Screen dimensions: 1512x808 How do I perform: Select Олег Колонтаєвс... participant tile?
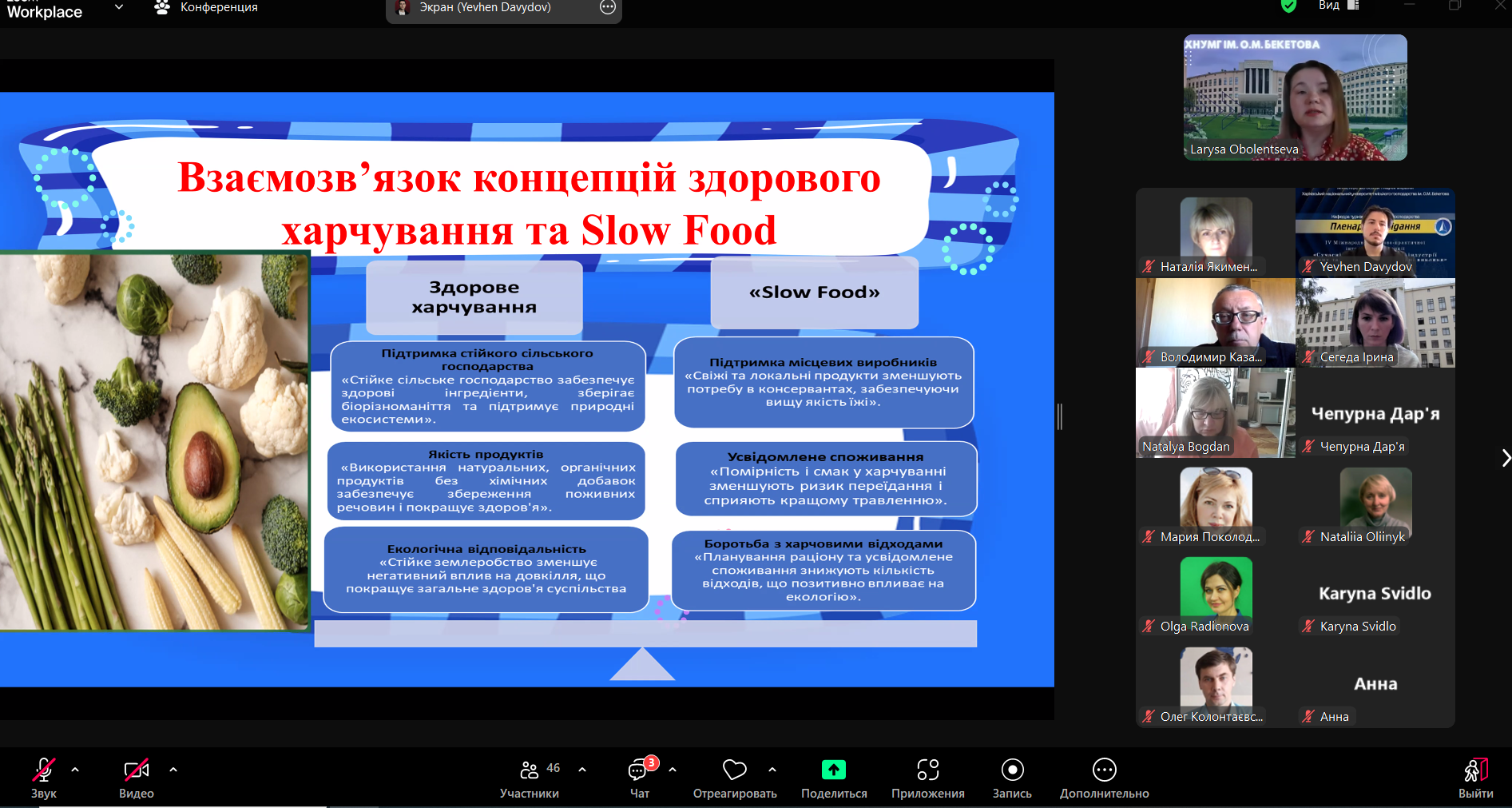[1216, 683]
